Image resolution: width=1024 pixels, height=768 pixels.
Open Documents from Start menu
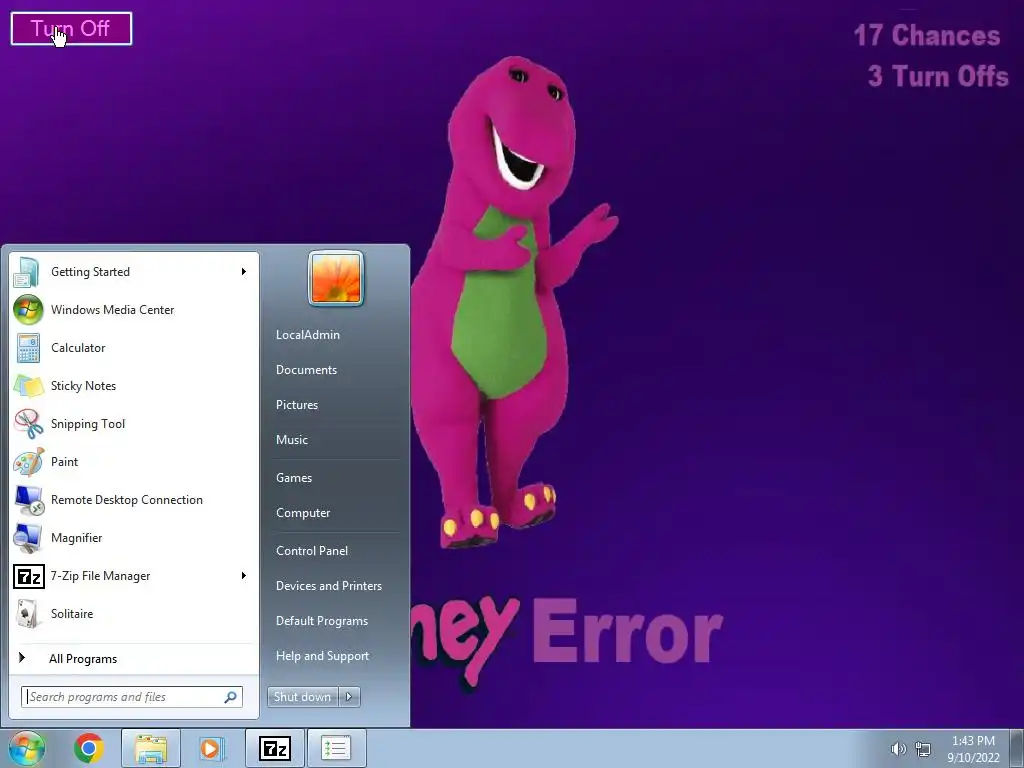coord(306,370)
